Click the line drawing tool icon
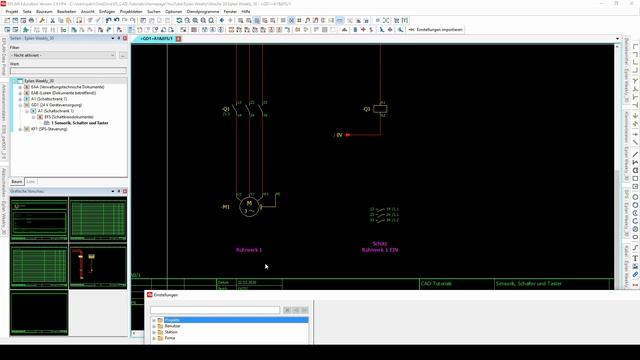This screenshot has width=640, height=360. coord(636,154)
